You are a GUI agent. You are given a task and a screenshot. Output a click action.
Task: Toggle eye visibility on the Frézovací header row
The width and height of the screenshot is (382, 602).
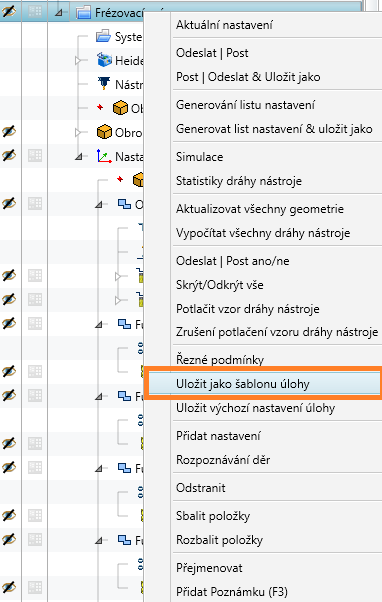[9, 12]
